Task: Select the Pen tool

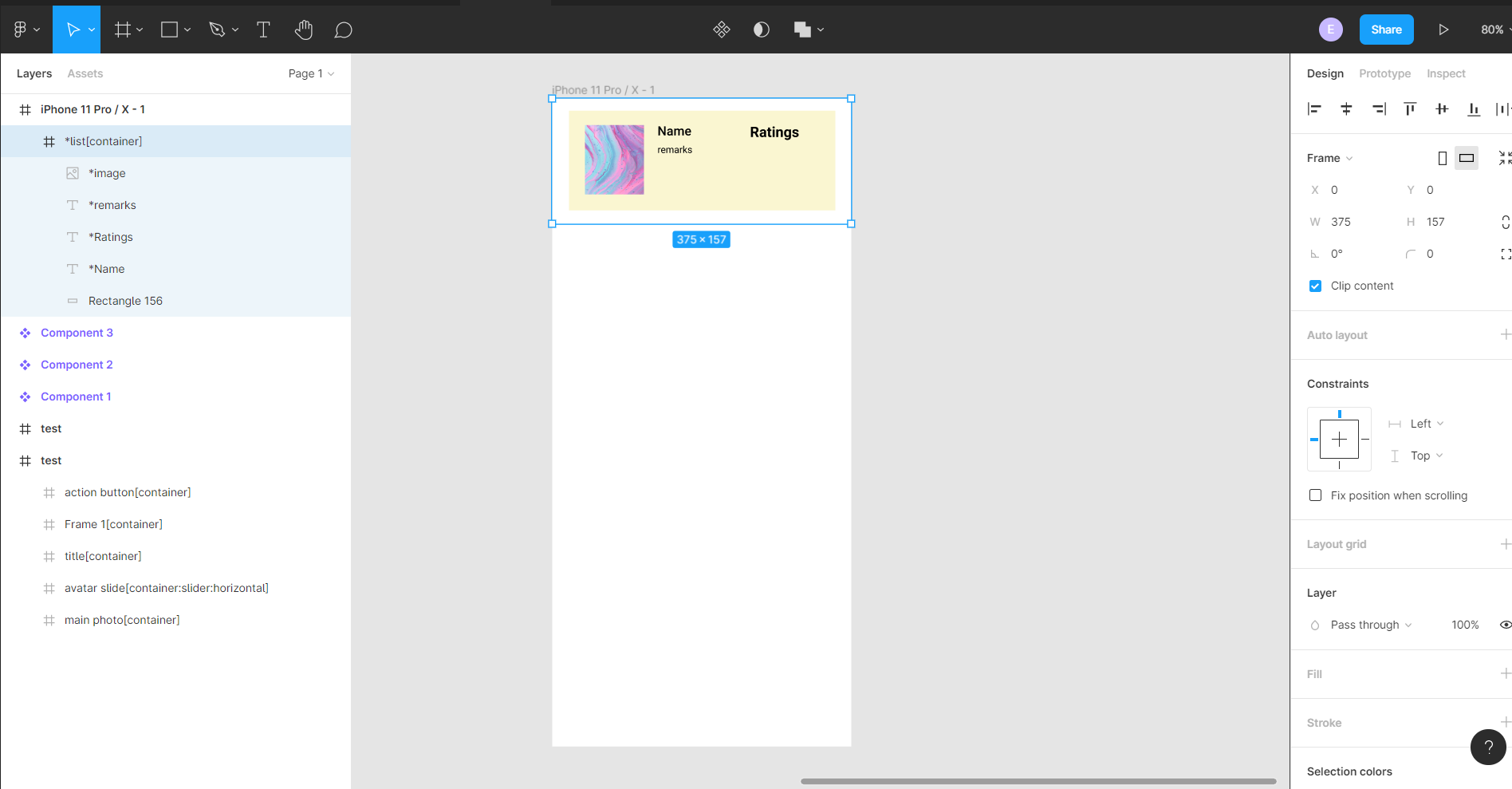Action: [x=217, y=30]
